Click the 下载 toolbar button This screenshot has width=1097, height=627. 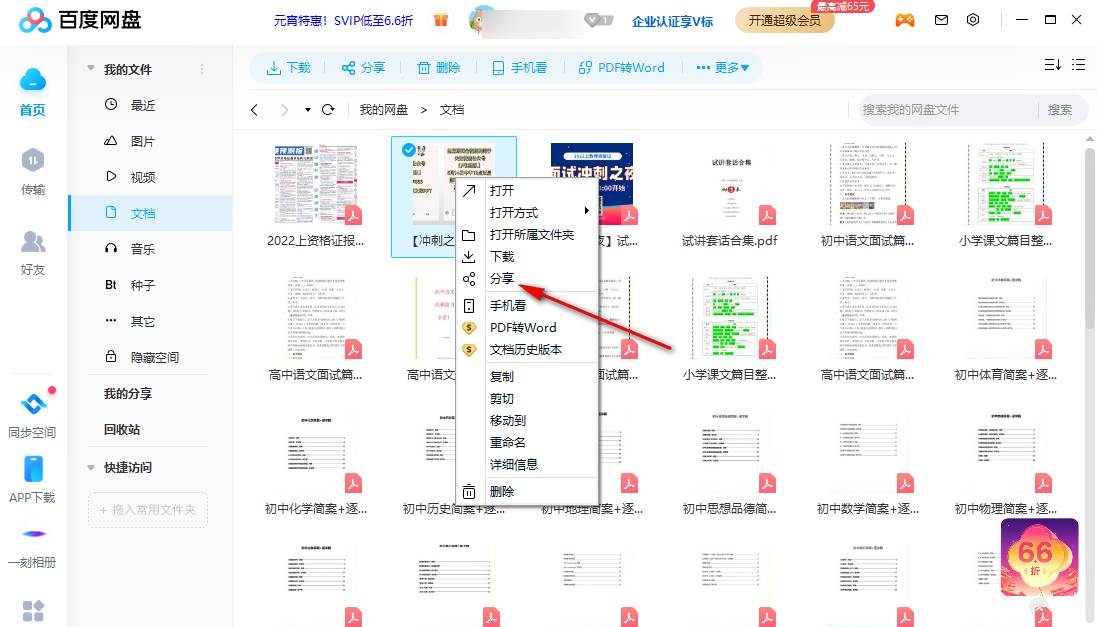pos(288,68)
